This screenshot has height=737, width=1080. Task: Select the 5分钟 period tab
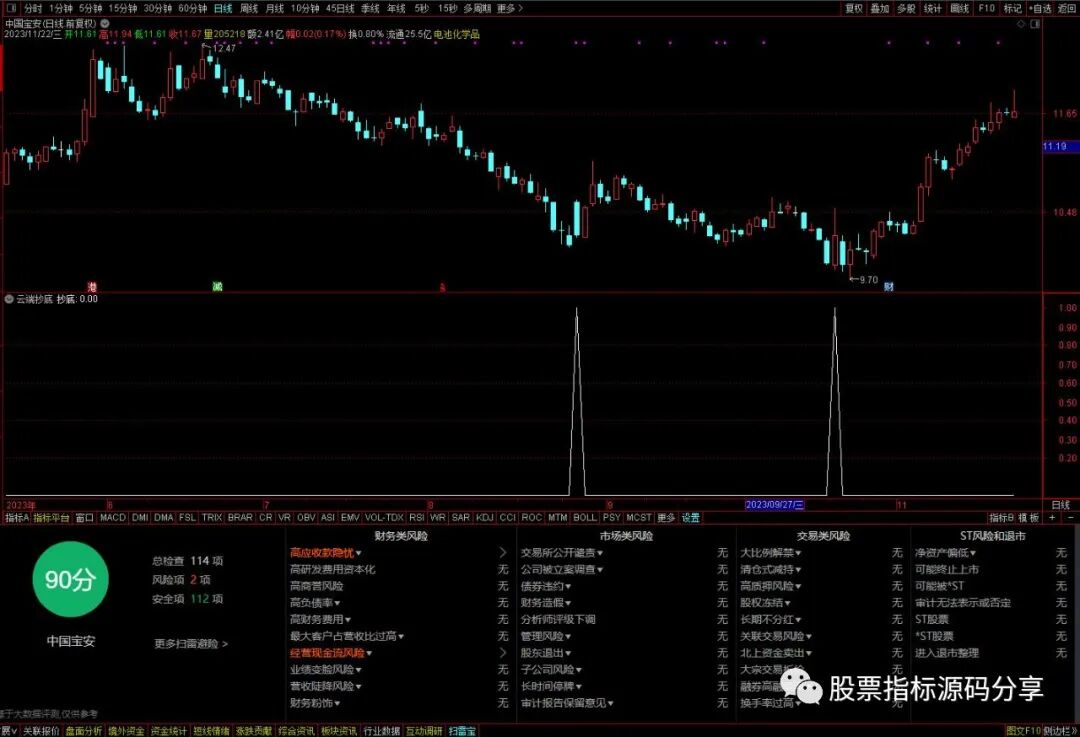click(x=90, y=8)
